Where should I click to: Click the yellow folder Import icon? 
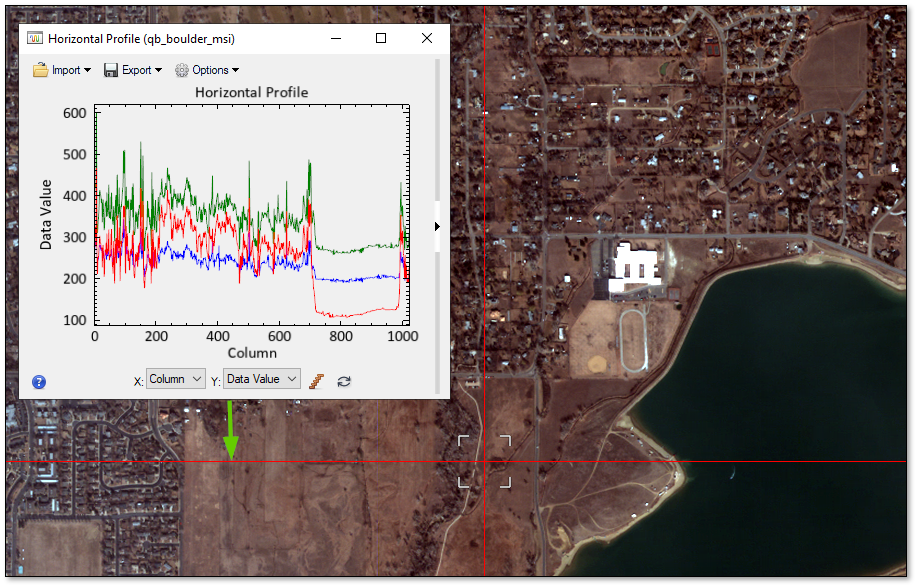click(x=40, y=70)
